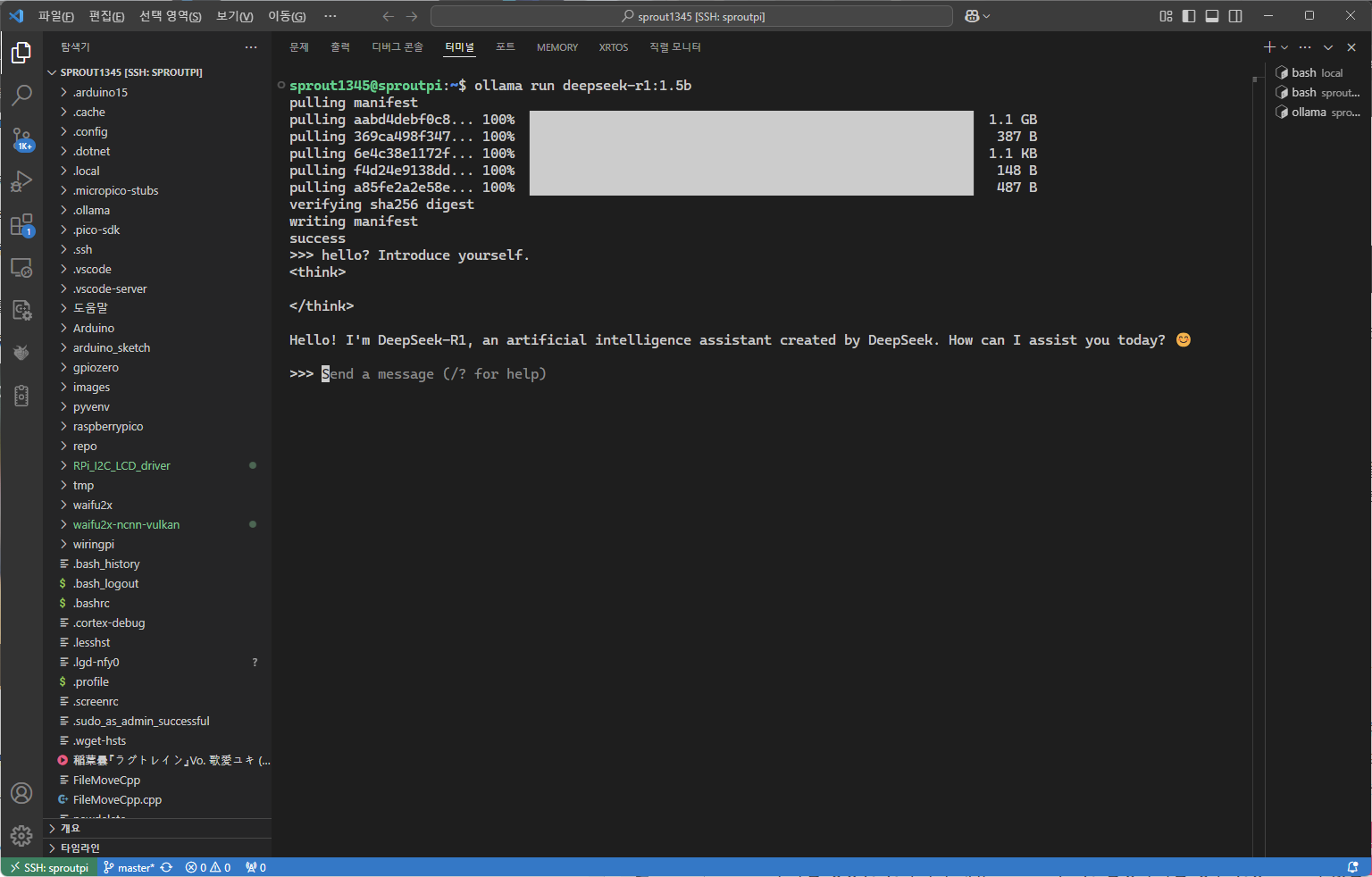Open the overflow menu in menu bar
Viewport: 1372px width, 877px height.
coord(330,16)
